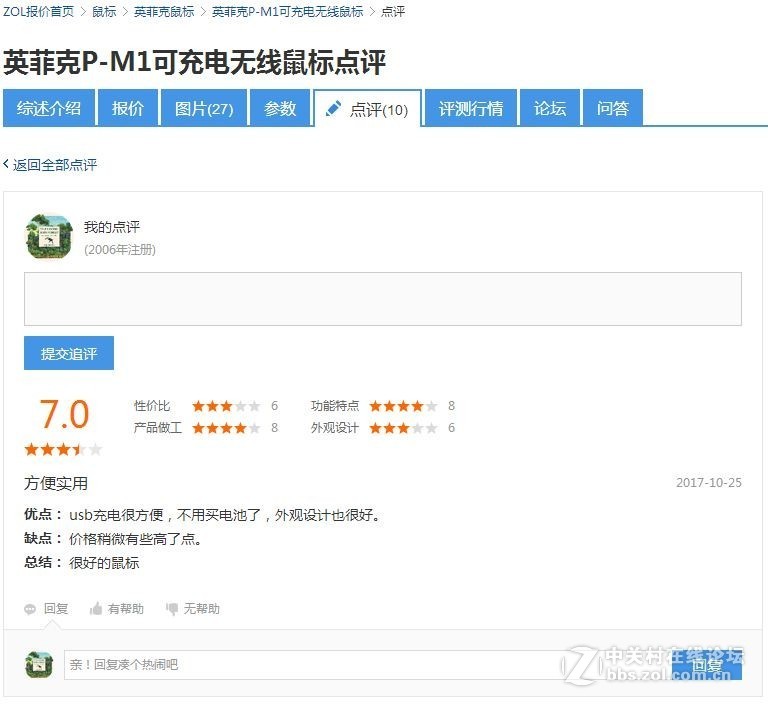This screenshot has width=768, height=709.
Task: Open 论坛 tab
Action: click(x=550, y=108)
